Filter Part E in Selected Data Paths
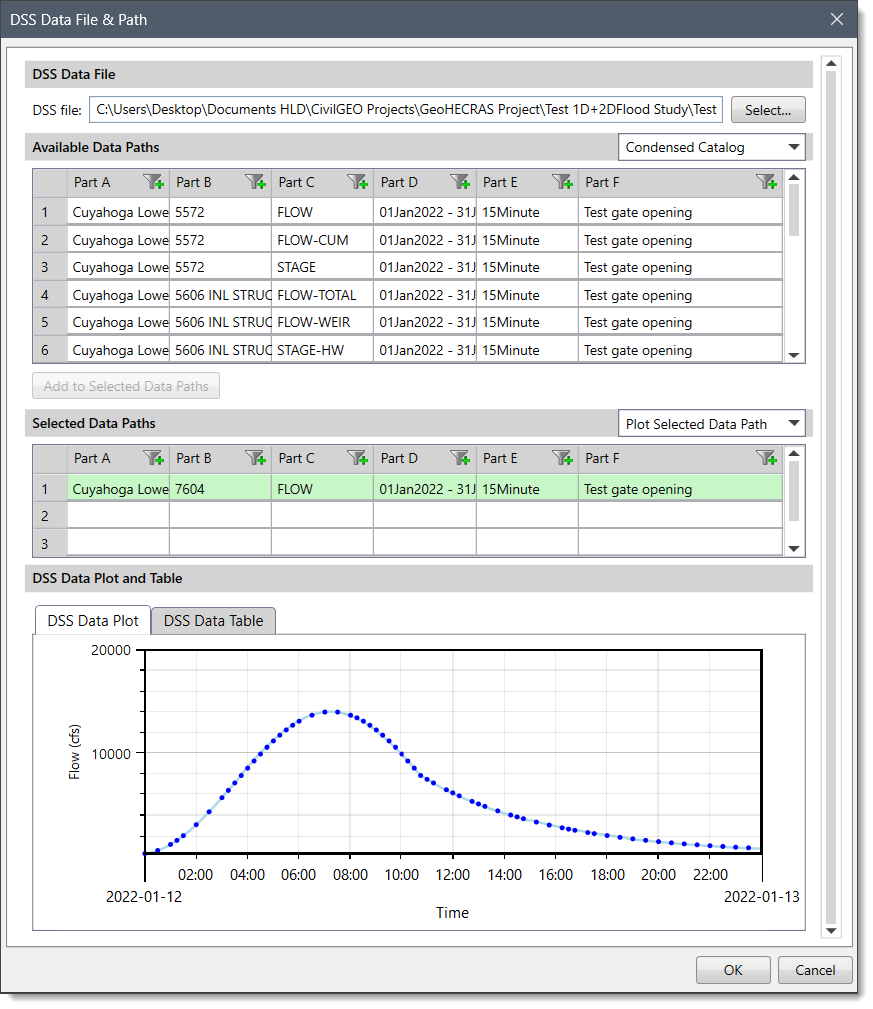Screen dimensions: 873x1009 562,458
